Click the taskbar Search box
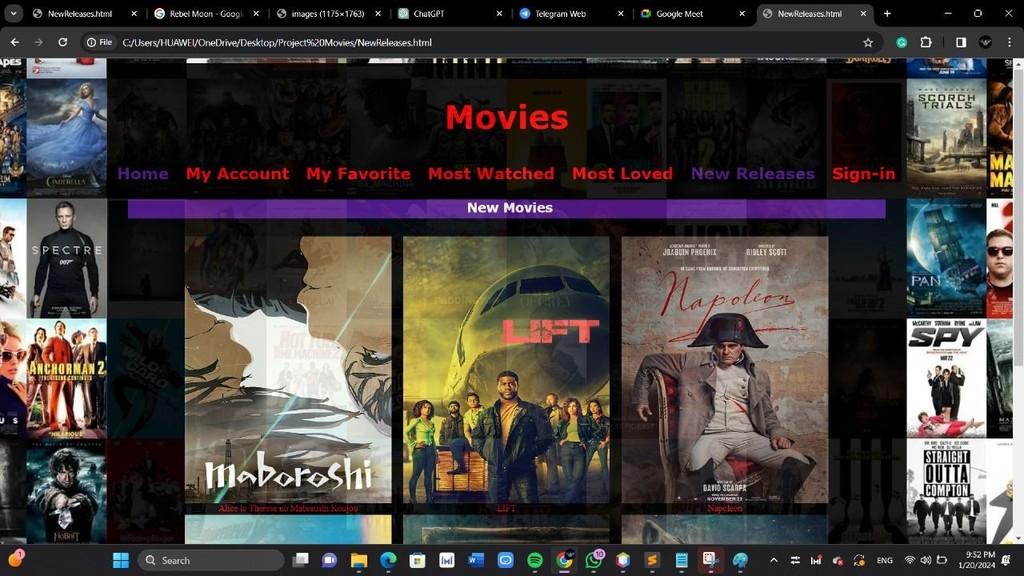The width and height of the screenshot is (1024, 576). pyautogui.click(x=211, y=560)
